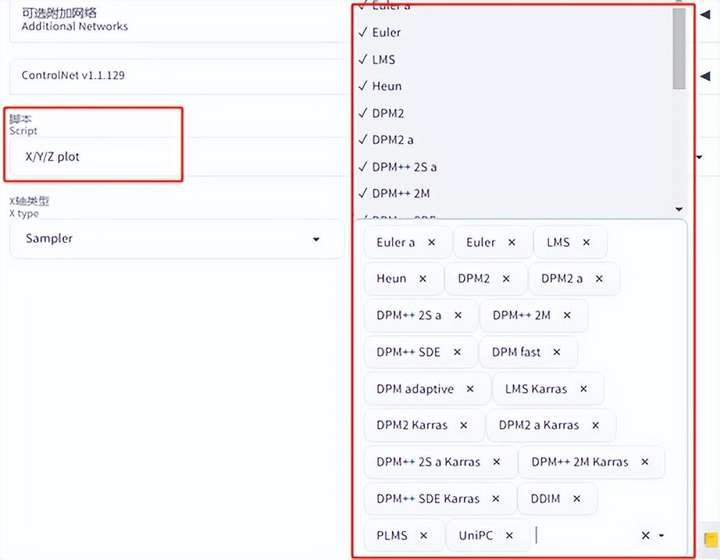This screenshot has width=720, height=560.
Task: Click the DPM adaptive tag label
Action: point(415,389)
